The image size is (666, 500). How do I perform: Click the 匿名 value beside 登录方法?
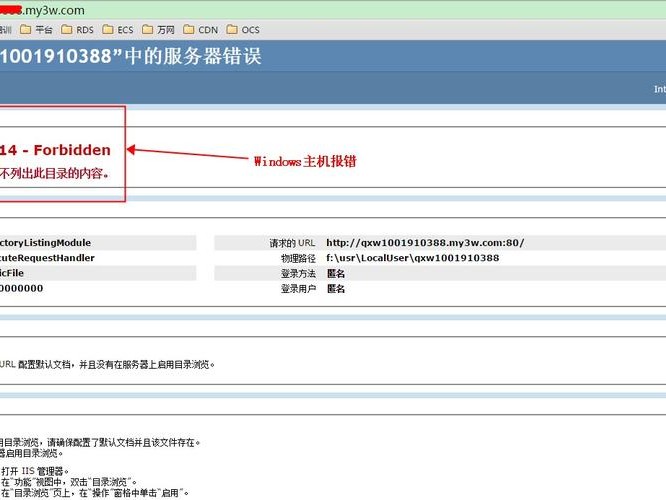336,274
